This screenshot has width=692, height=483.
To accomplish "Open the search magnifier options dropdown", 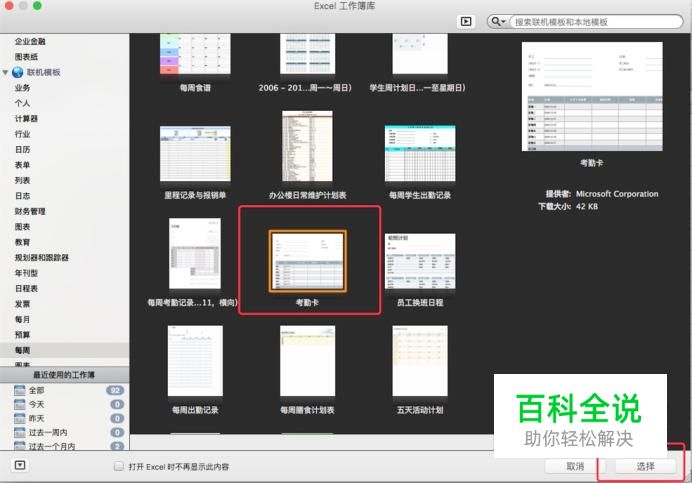I will coord(498,21).
